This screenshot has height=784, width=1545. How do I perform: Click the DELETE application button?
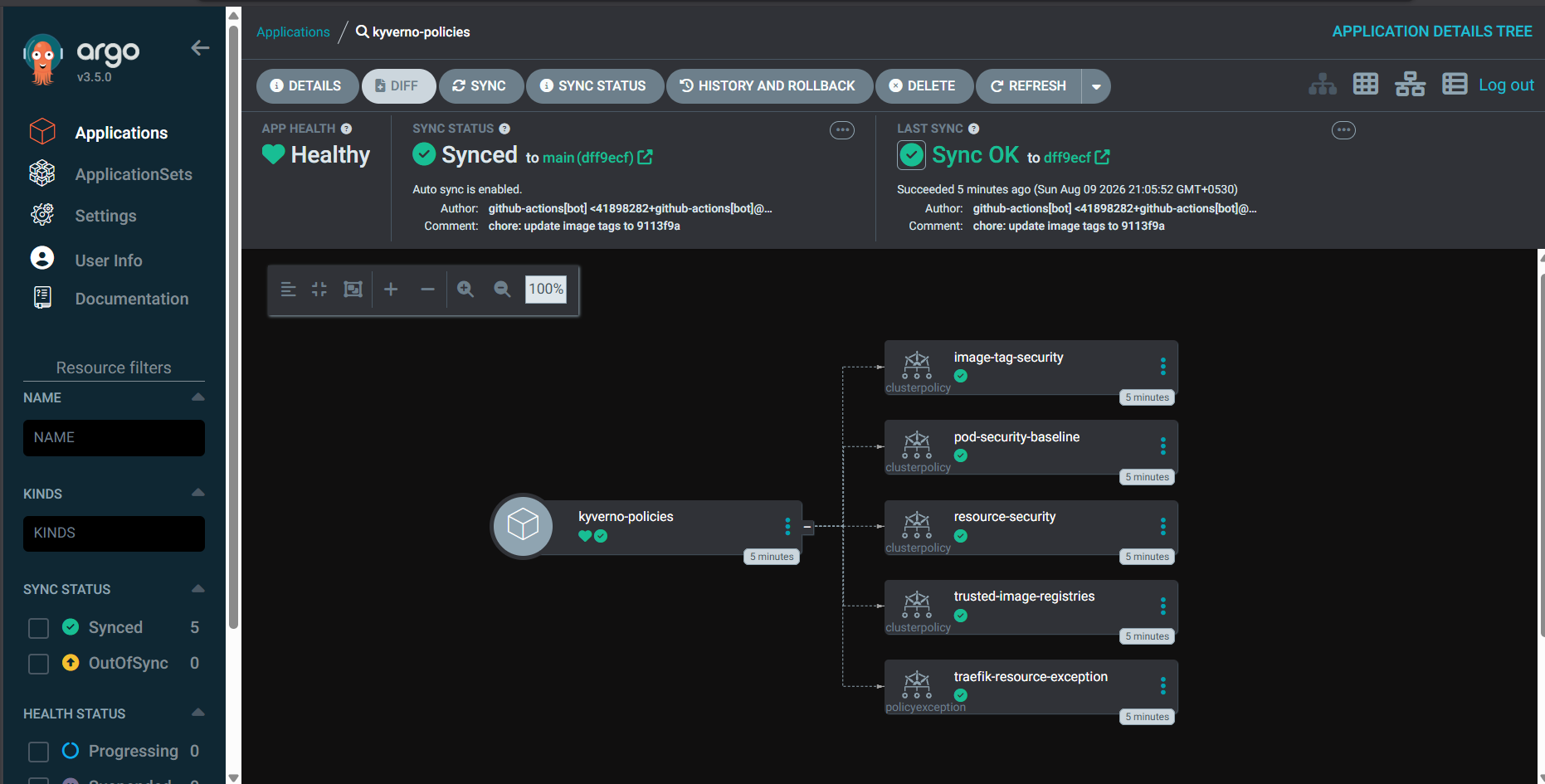tap(924, 86)
